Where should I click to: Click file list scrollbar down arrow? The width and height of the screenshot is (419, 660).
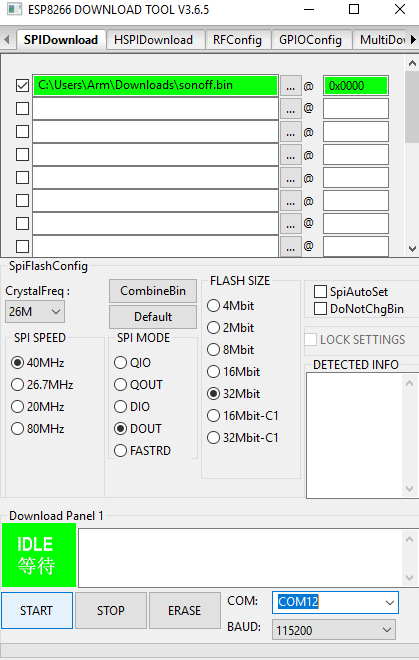click(412, 249)
